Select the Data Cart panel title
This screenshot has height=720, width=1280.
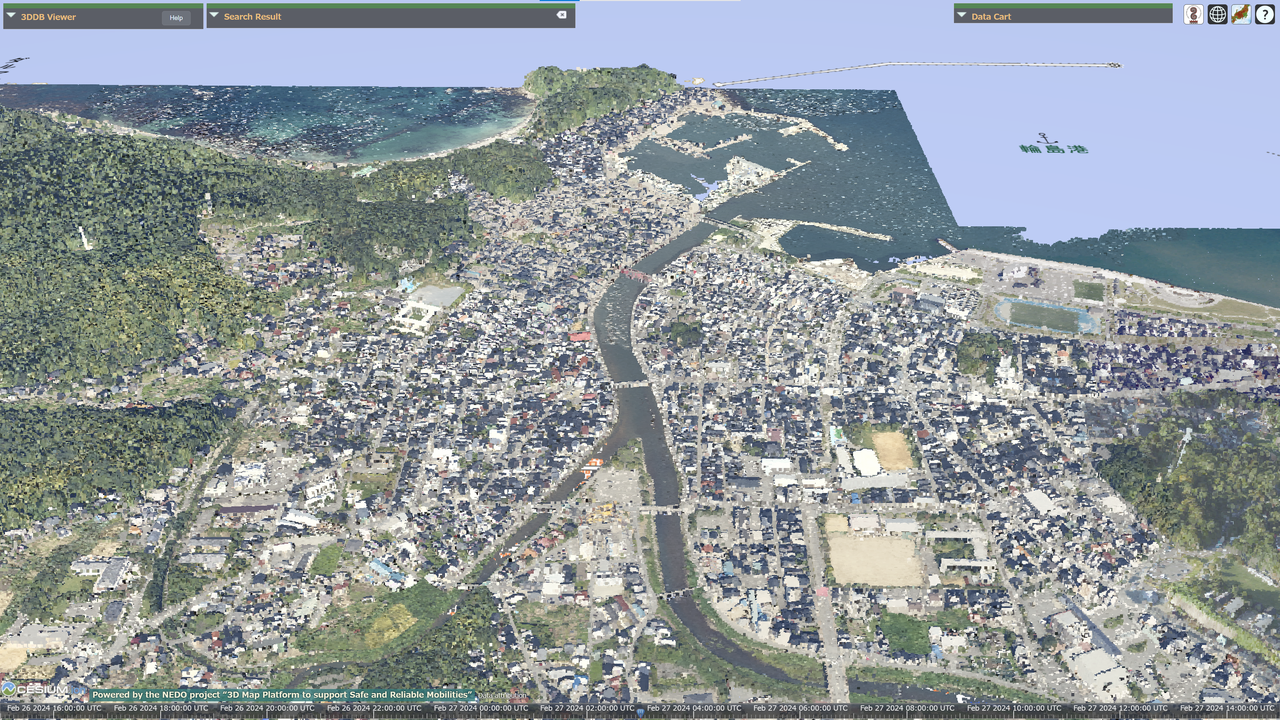coord(991,17)
